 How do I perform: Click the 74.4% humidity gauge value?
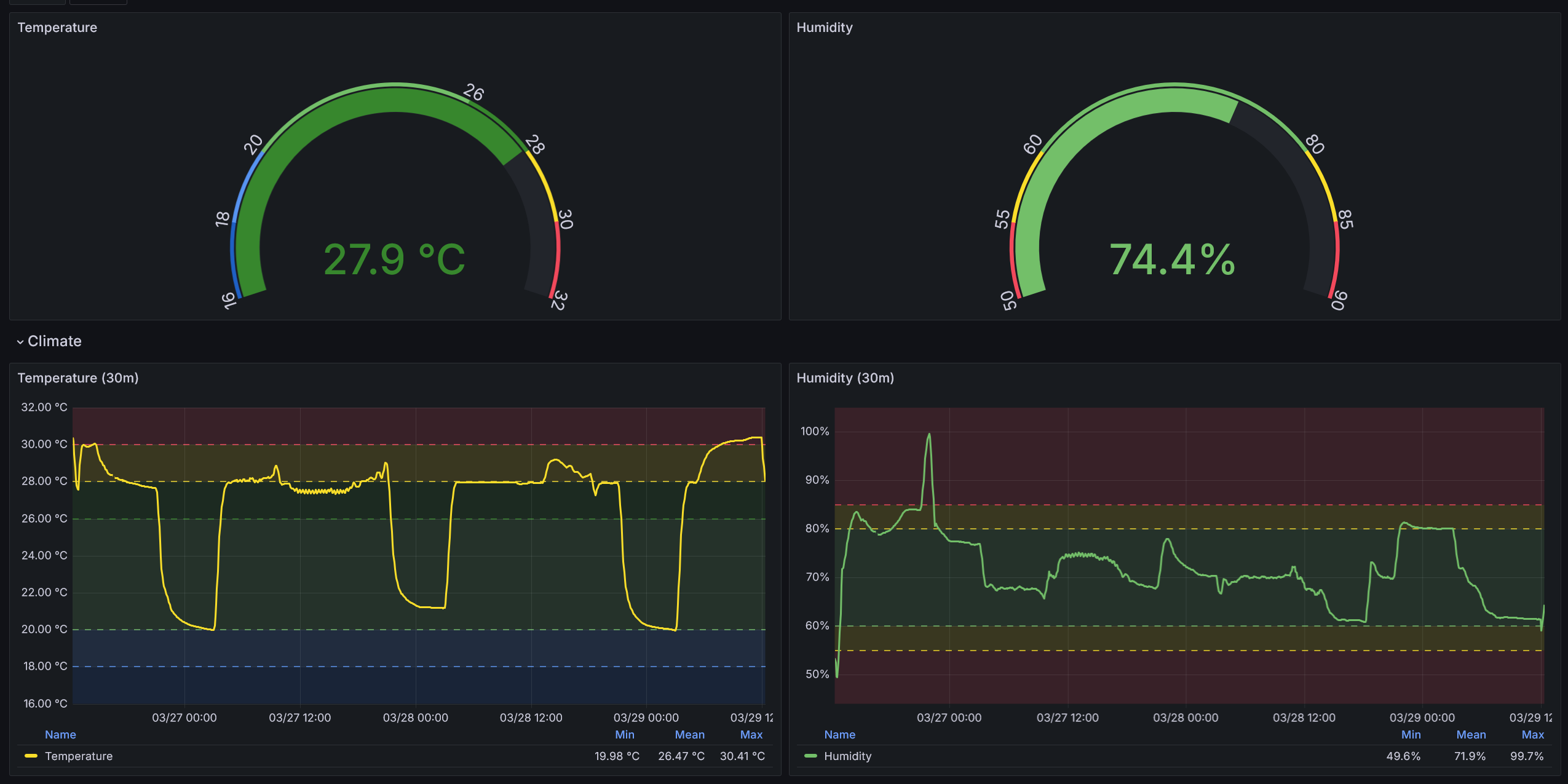[1172, 259]
